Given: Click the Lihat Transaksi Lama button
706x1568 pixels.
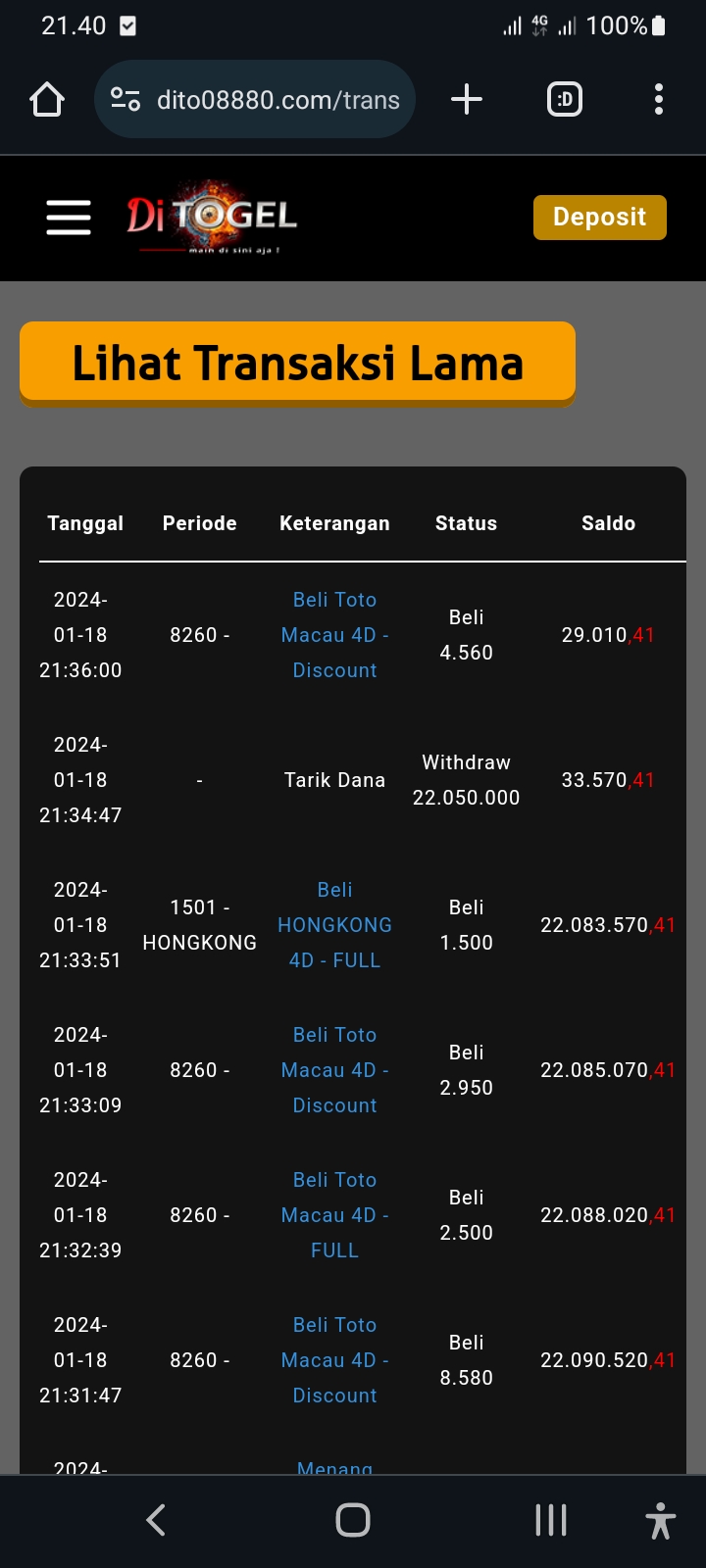Looking at the screenshot, I should point(297,363).
